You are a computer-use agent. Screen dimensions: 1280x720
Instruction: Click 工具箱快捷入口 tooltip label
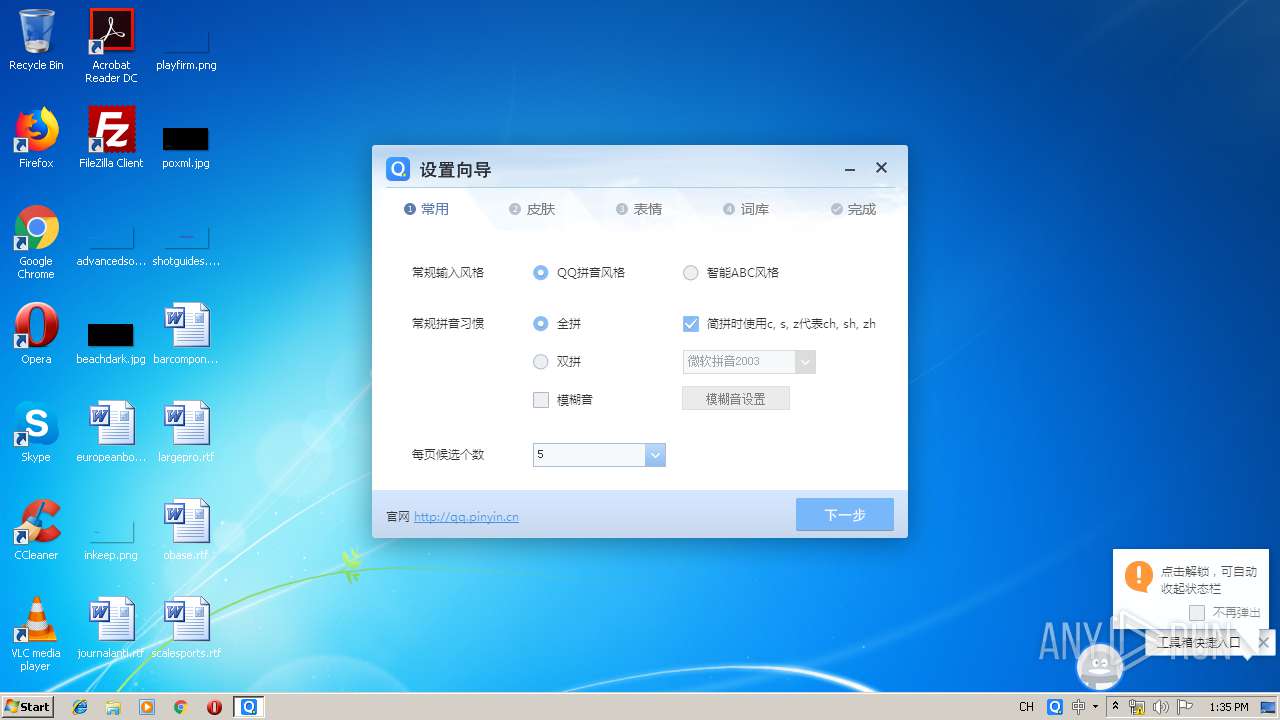click(1199, 643)
